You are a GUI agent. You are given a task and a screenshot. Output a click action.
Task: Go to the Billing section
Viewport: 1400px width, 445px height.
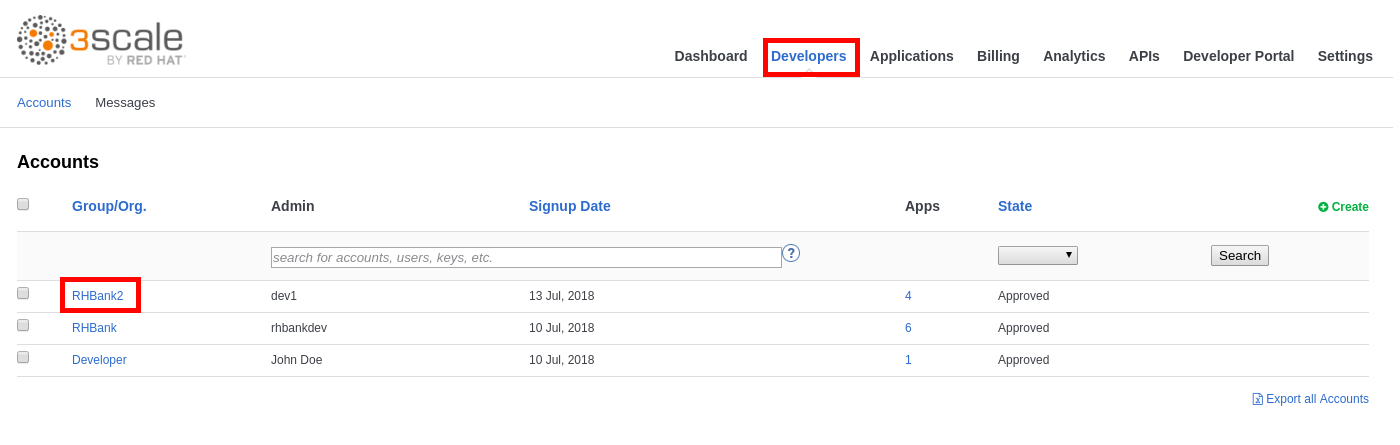pyautogui.click(x=998, y=56)
